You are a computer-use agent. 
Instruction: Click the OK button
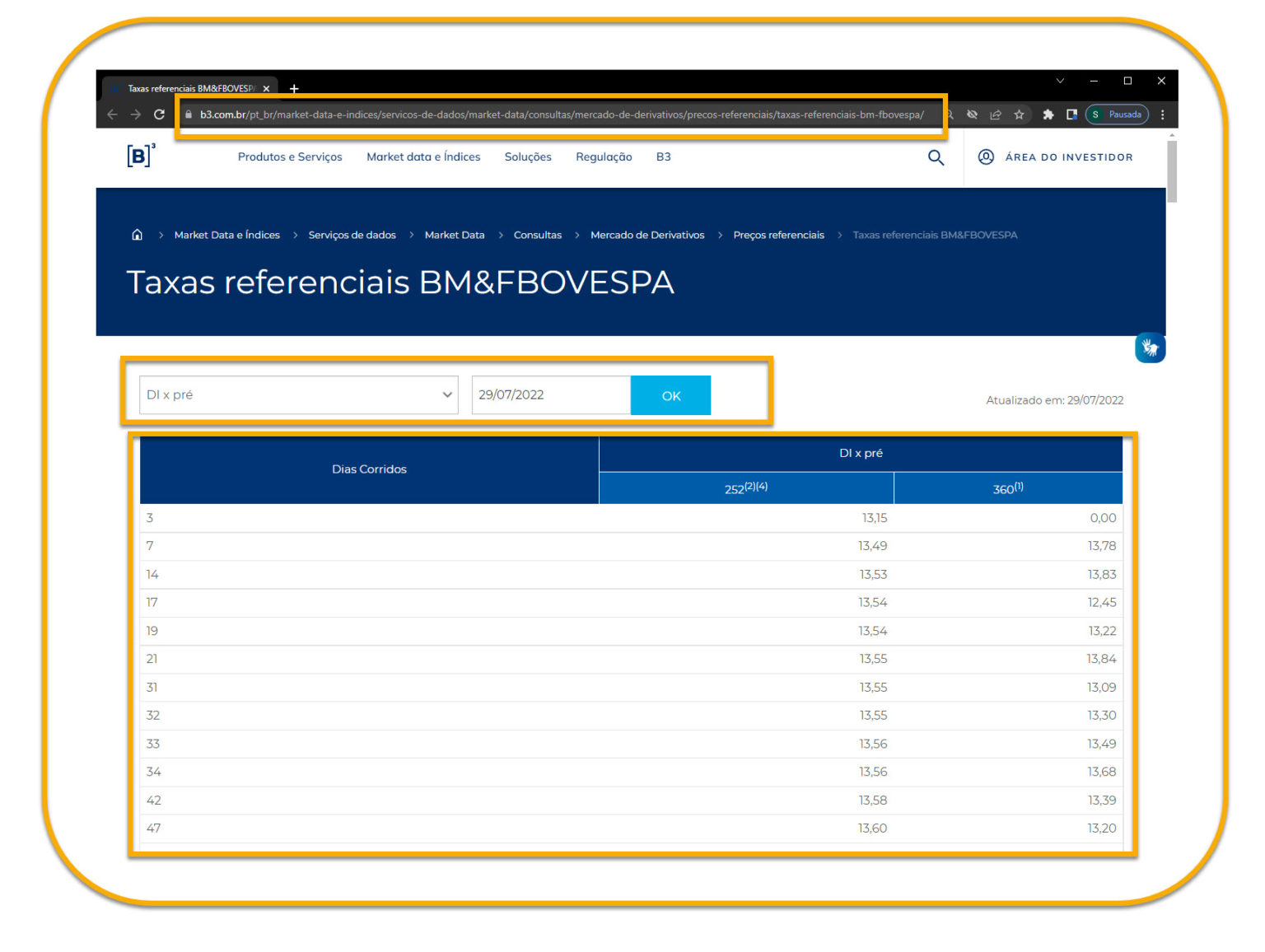coord(670,395)
